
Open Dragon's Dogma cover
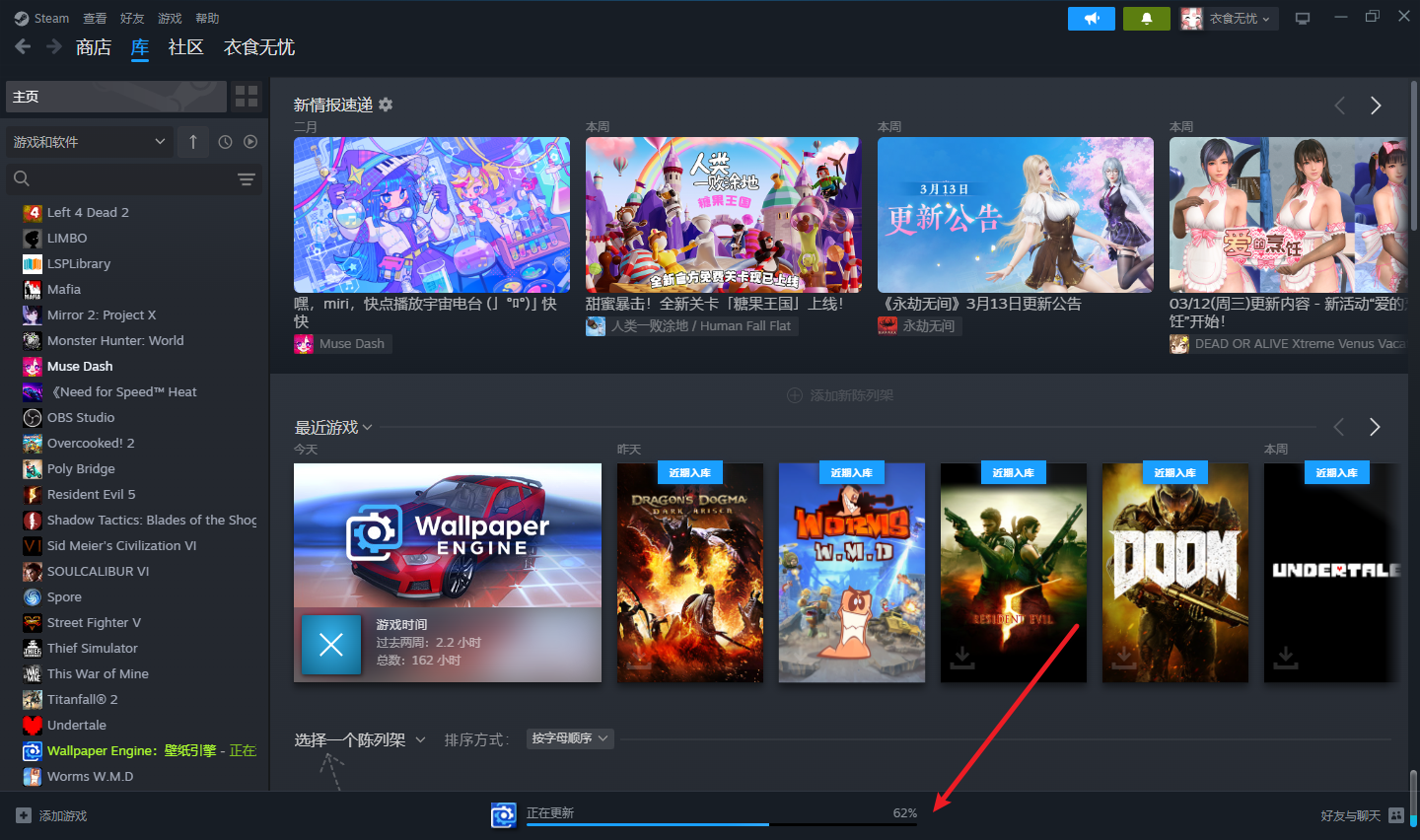pyautogui.click(x=690, y=573)
